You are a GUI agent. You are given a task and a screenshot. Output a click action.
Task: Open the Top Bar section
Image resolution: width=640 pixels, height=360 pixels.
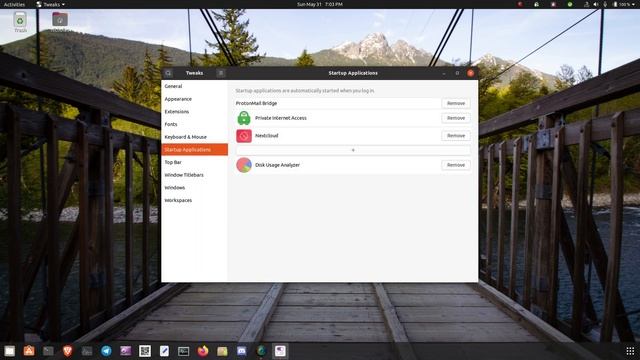tap(195, 162)
